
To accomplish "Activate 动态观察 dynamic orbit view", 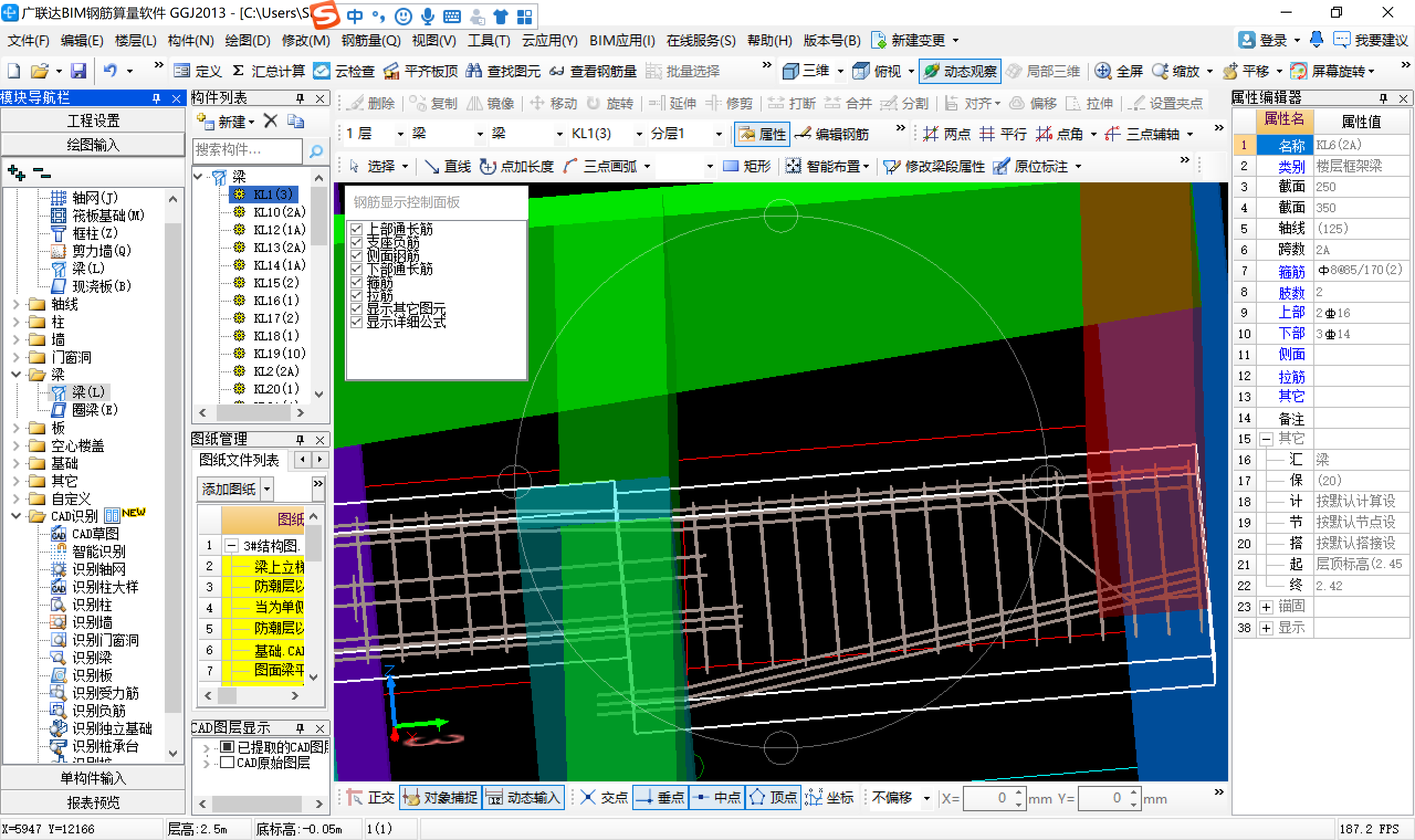I will [960, 71].
